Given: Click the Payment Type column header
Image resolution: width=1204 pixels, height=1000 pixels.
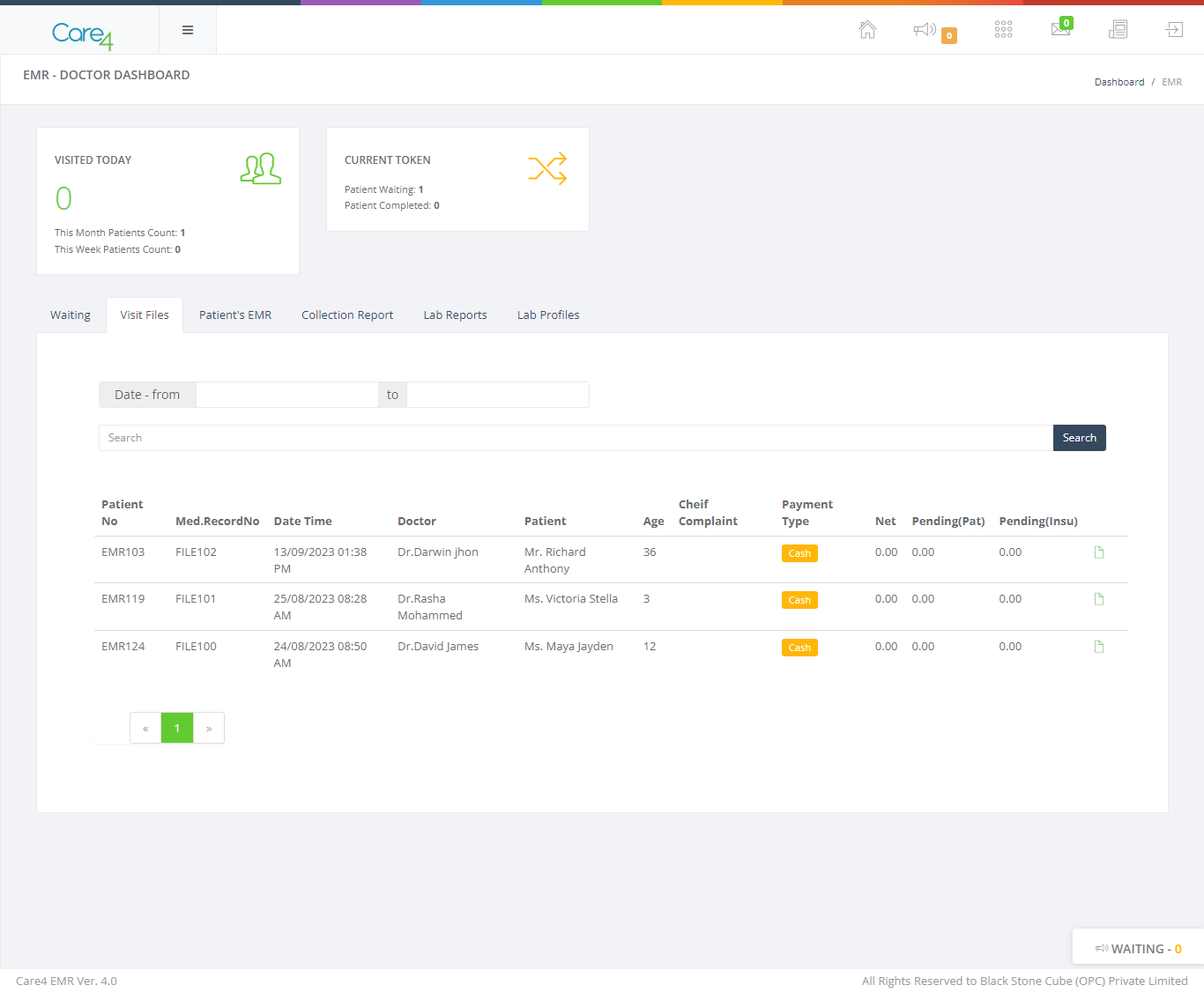Looking at the screenshot, I should (807, 513).
